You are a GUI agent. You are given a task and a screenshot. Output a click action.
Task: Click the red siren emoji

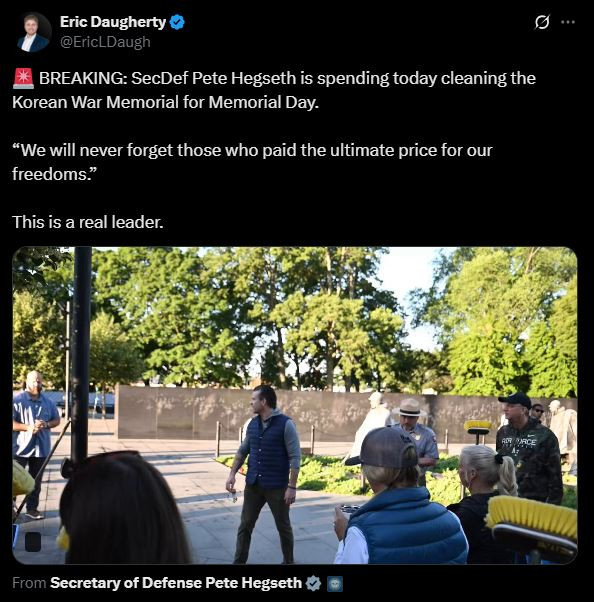click(23, 78)
